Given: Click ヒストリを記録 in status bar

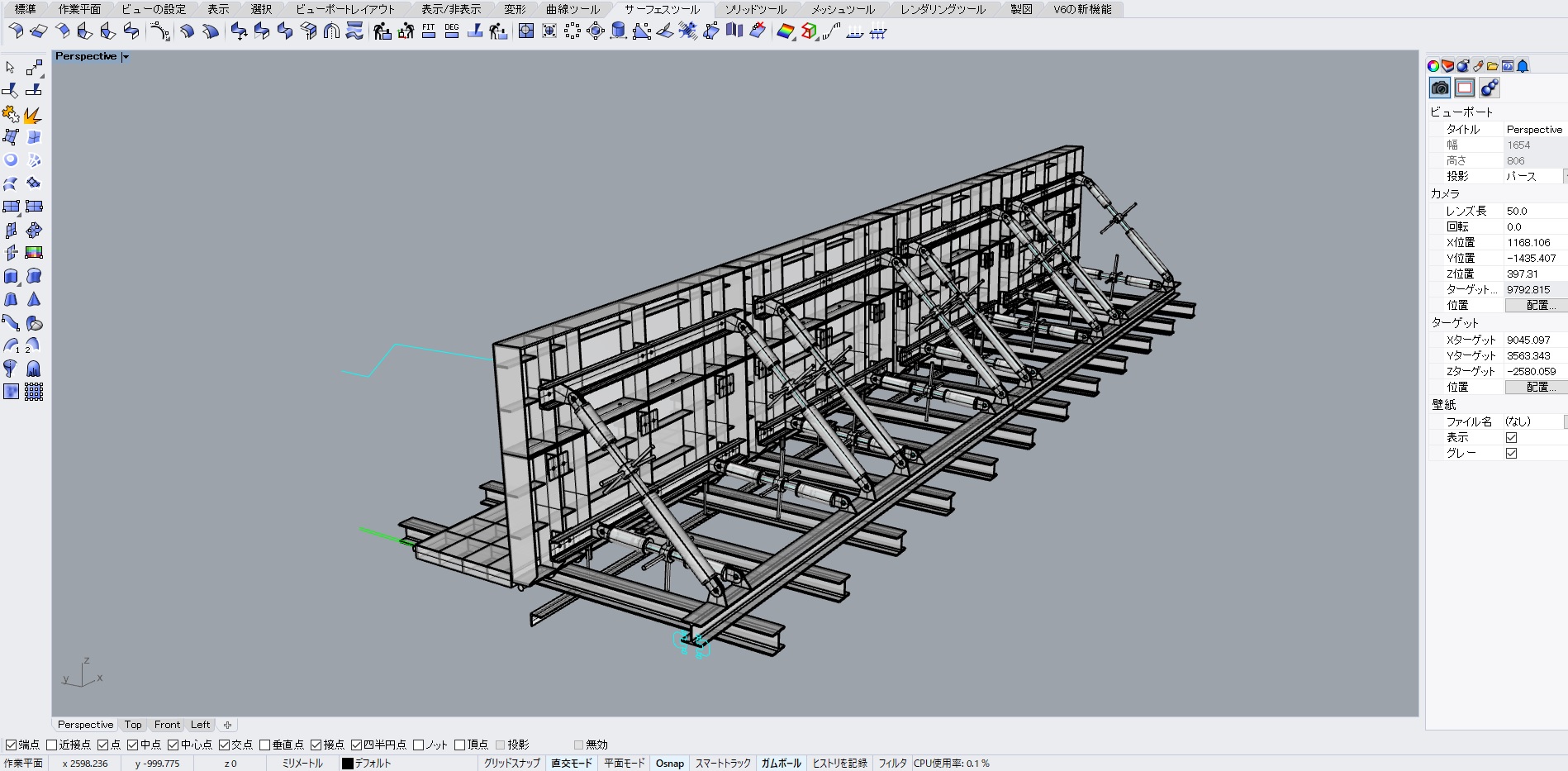Looking at the screenshot, I should (x=839, y=764).
